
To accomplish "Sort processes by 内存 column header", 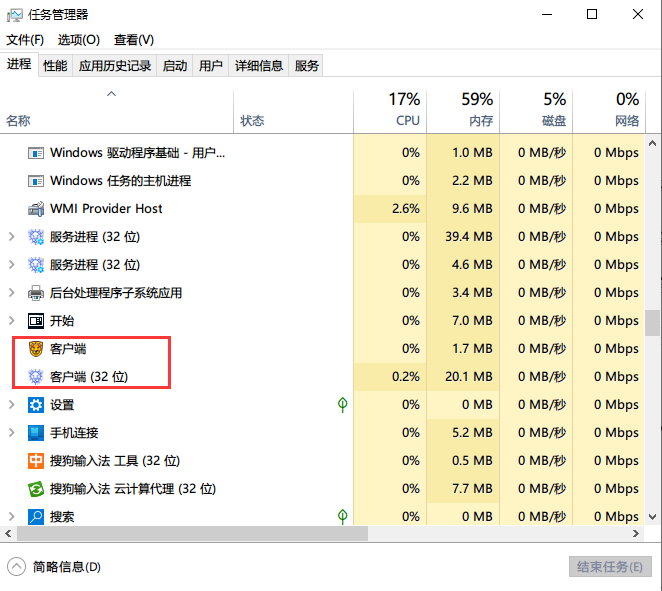I will [463, 111].
